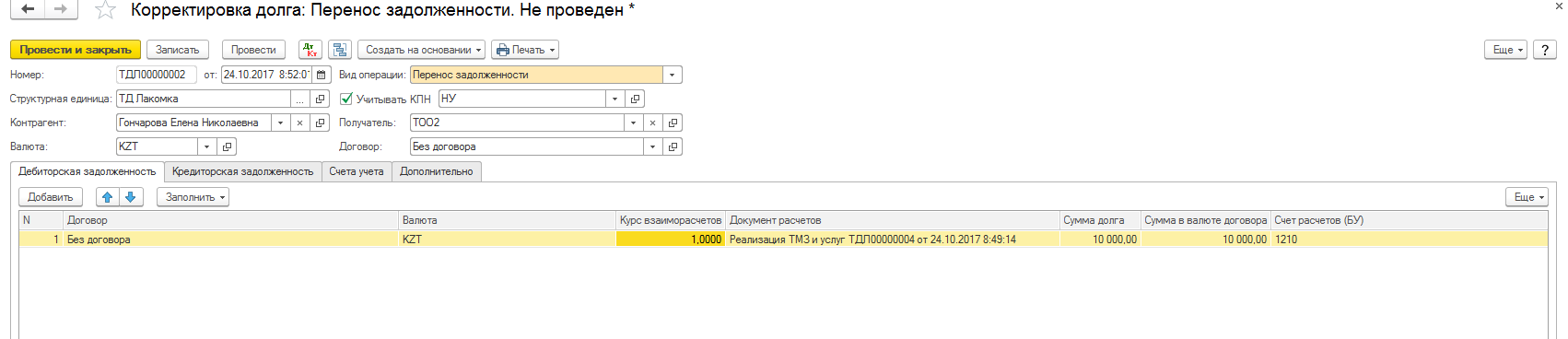Click Договор column header
This screenshot has height=339, width=1568.
[x=231, y=220]
